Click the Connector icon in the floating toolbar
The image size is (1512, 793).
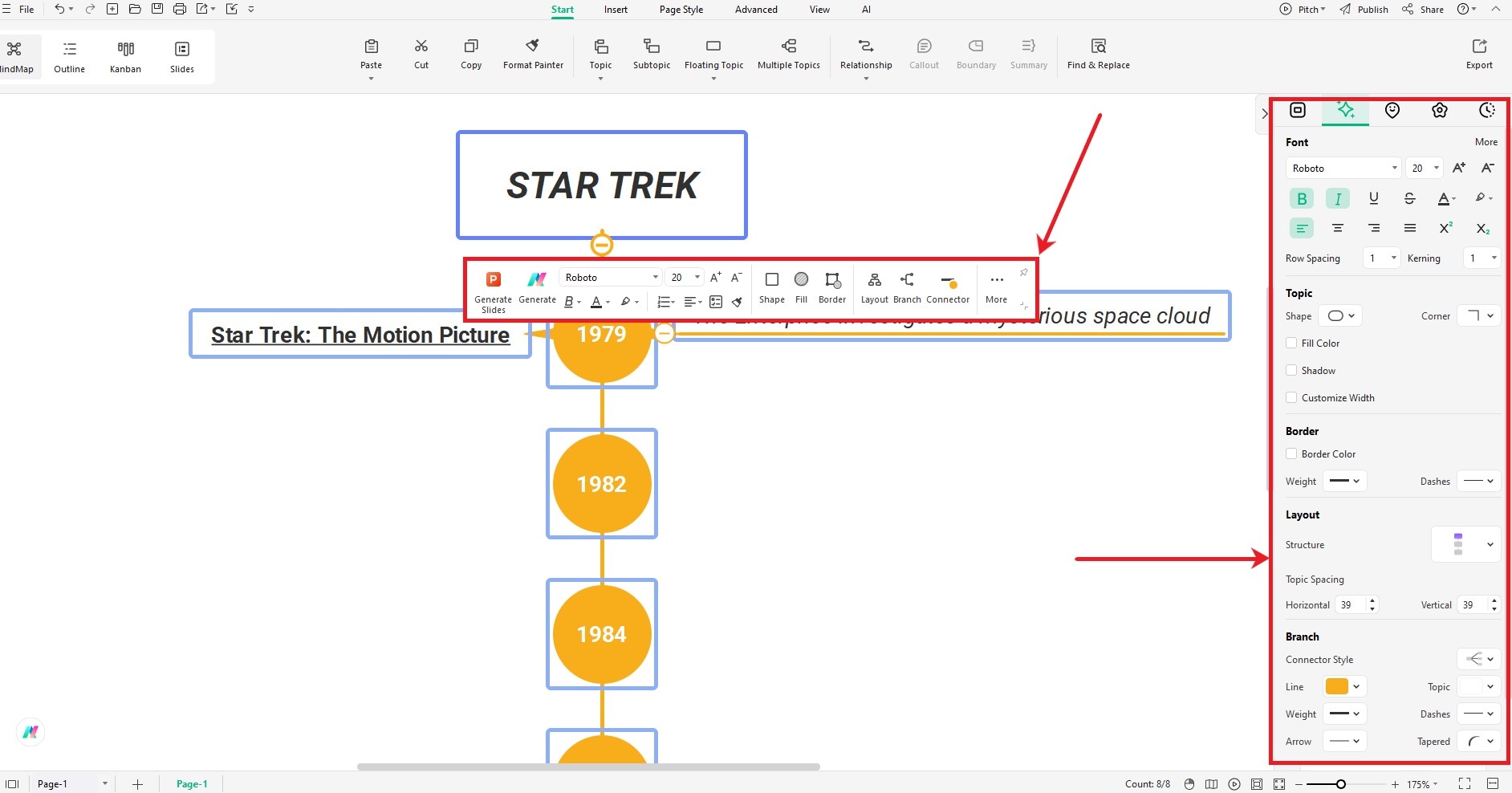tap(948, 281)
